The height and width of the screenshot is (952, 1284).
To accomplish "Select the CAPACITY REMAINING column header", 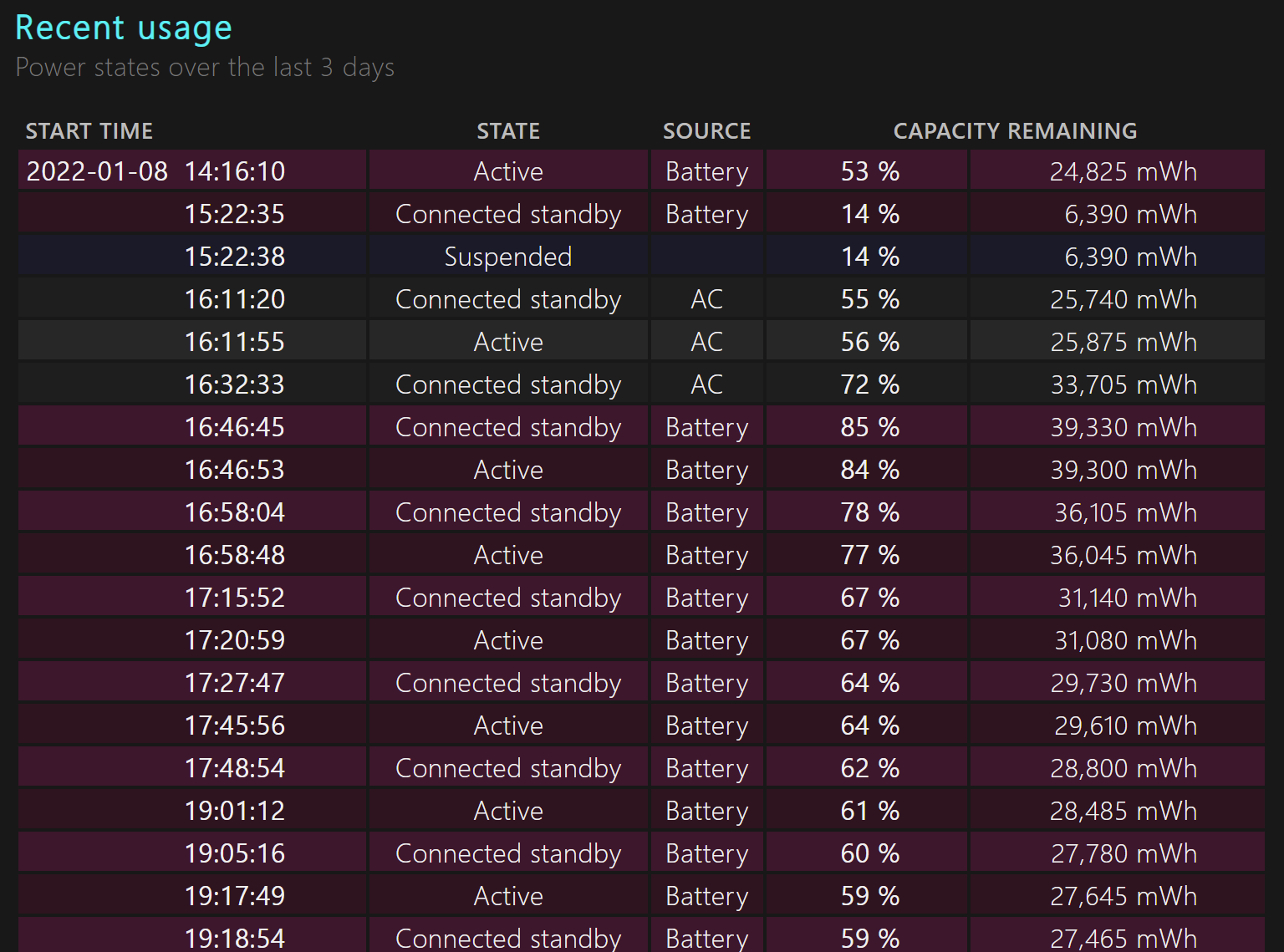I will pos(1016,131).
